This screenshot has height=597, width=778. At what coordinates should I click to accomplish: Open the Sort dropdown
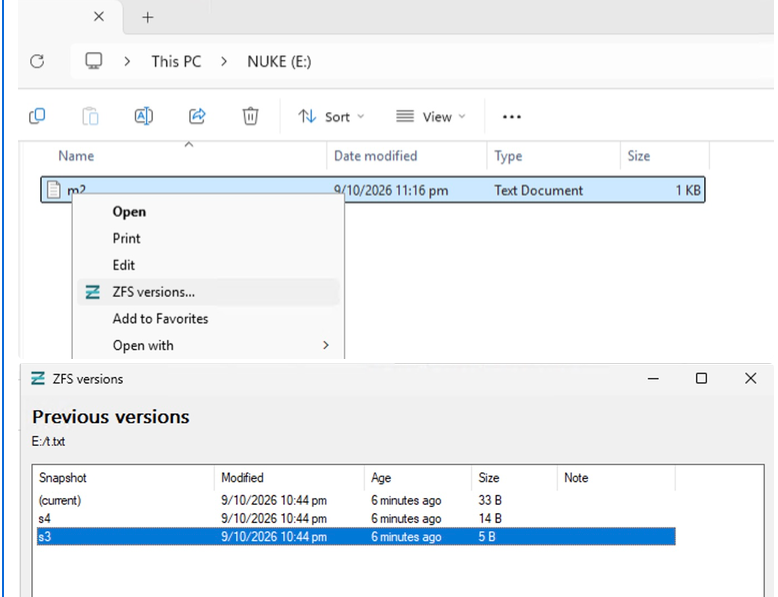[331, 117]
